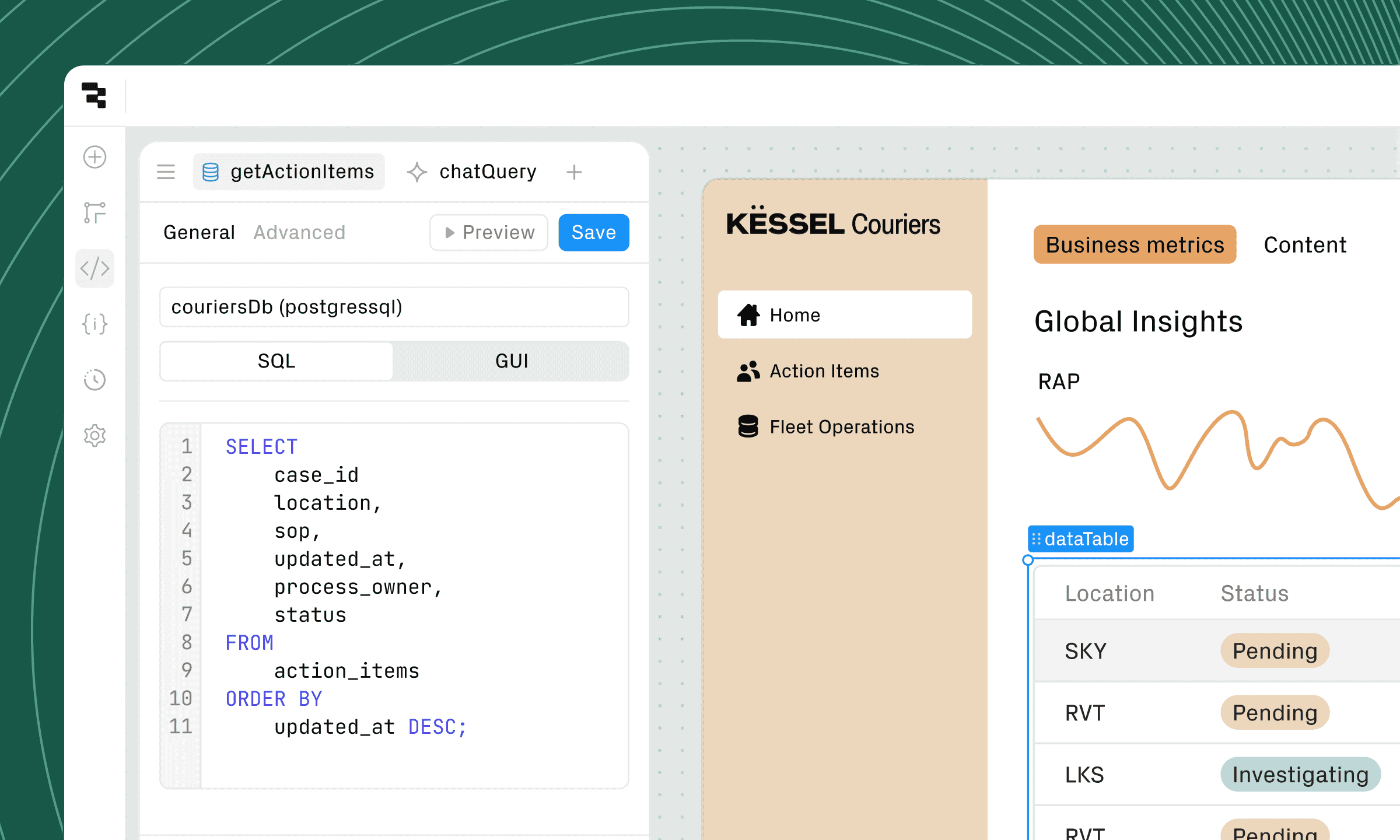The width and height of the screenshot is (1400, 840).
Task: Open settings with the gear icon
Action: click(x=94, y=435)
